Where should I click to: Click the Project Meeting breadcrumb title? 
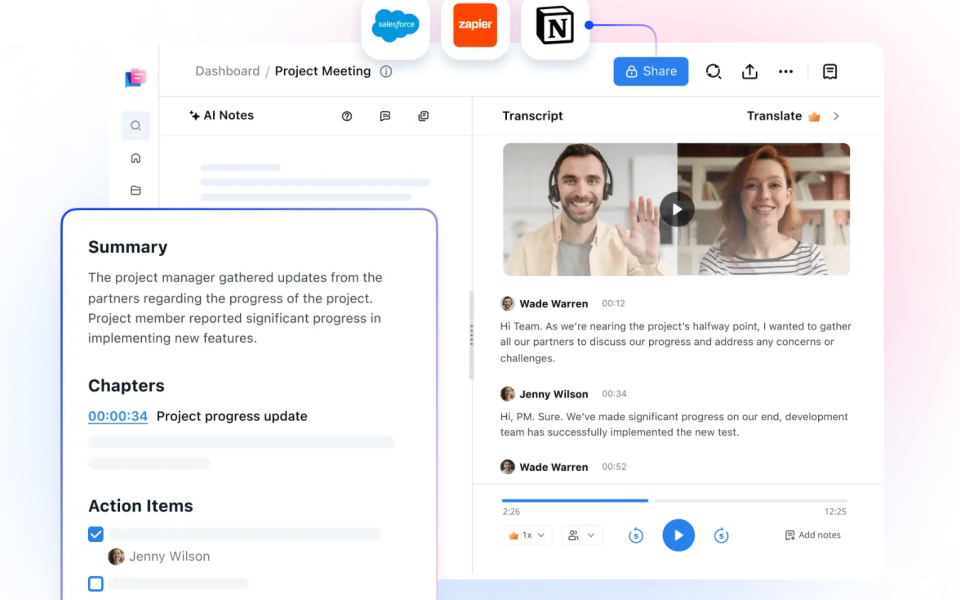[x=323, y=71]
